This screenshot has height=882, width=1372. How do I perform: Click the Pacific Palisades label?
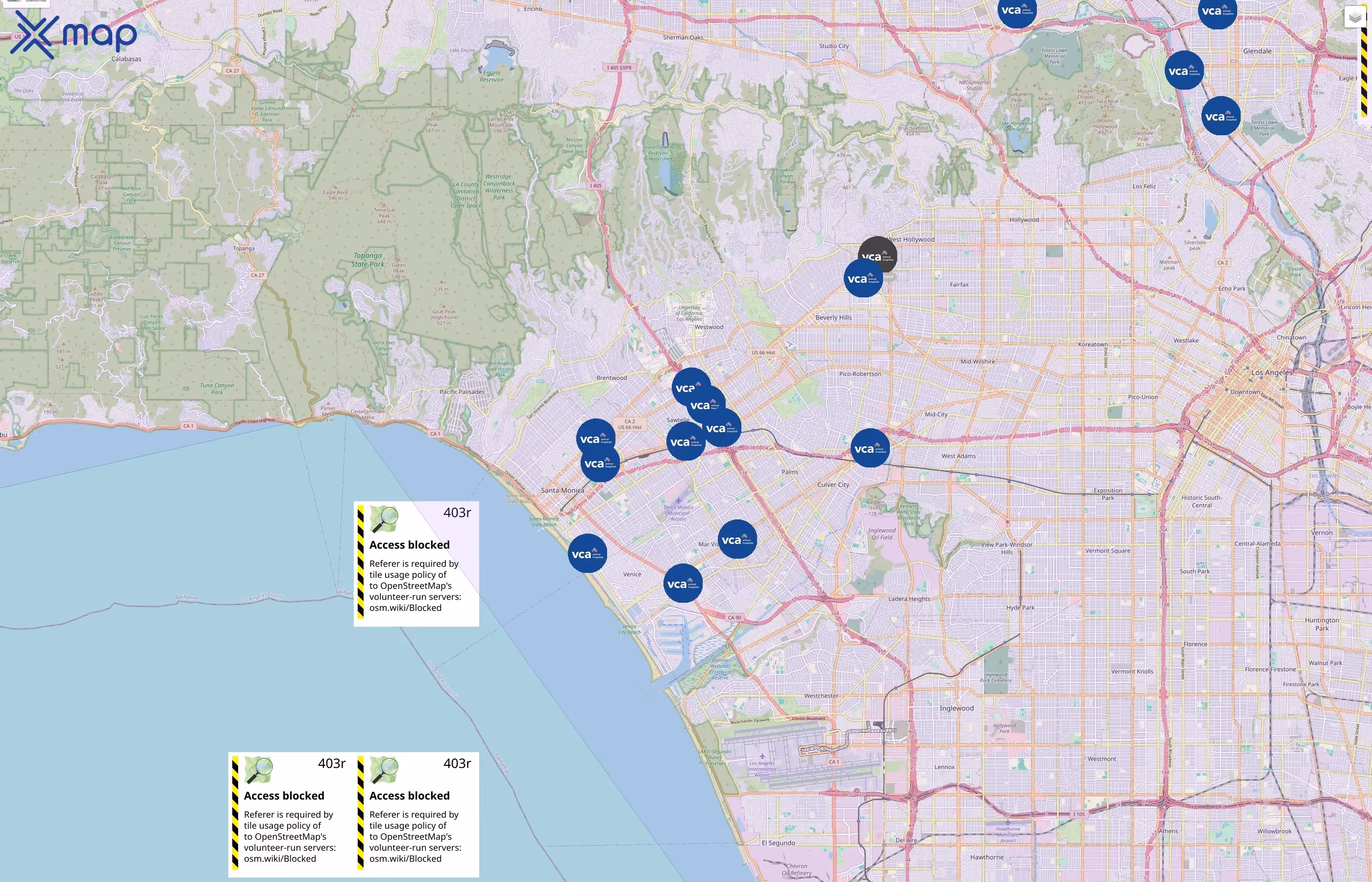(462, 392)
